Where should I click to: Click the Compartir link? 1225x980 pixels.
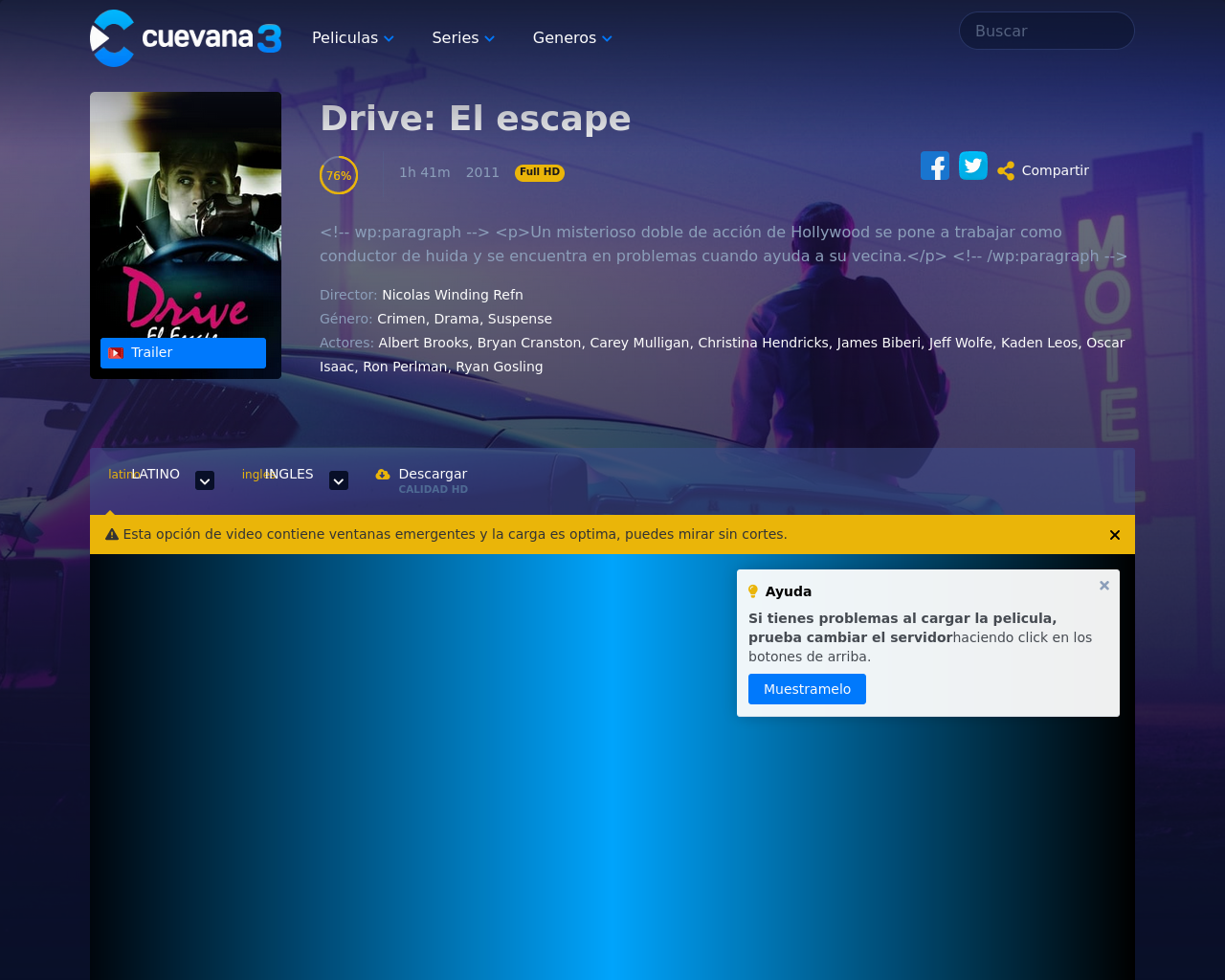click(1055, 170)
